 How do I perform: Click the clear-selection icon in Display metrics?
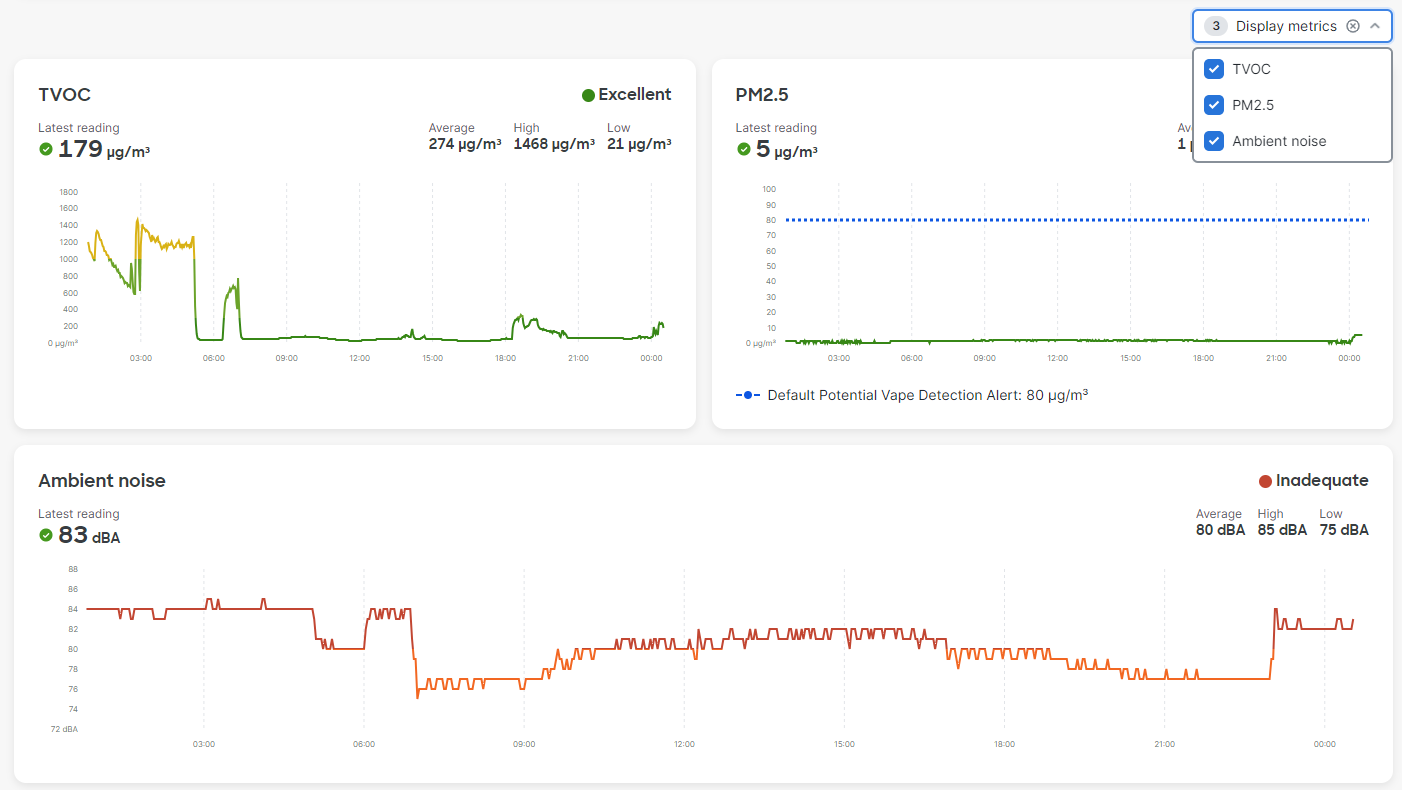(x=1353, y=25)
